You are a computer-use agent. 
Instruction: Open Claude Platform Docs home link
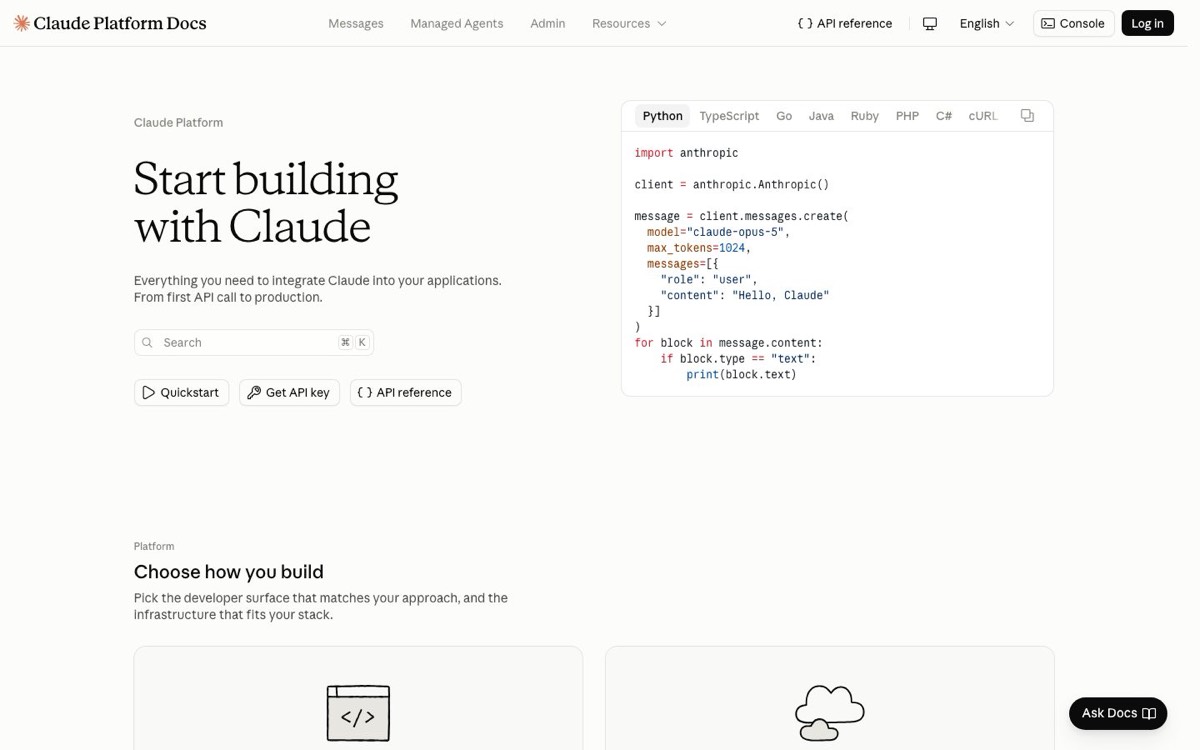pos(110,23)
